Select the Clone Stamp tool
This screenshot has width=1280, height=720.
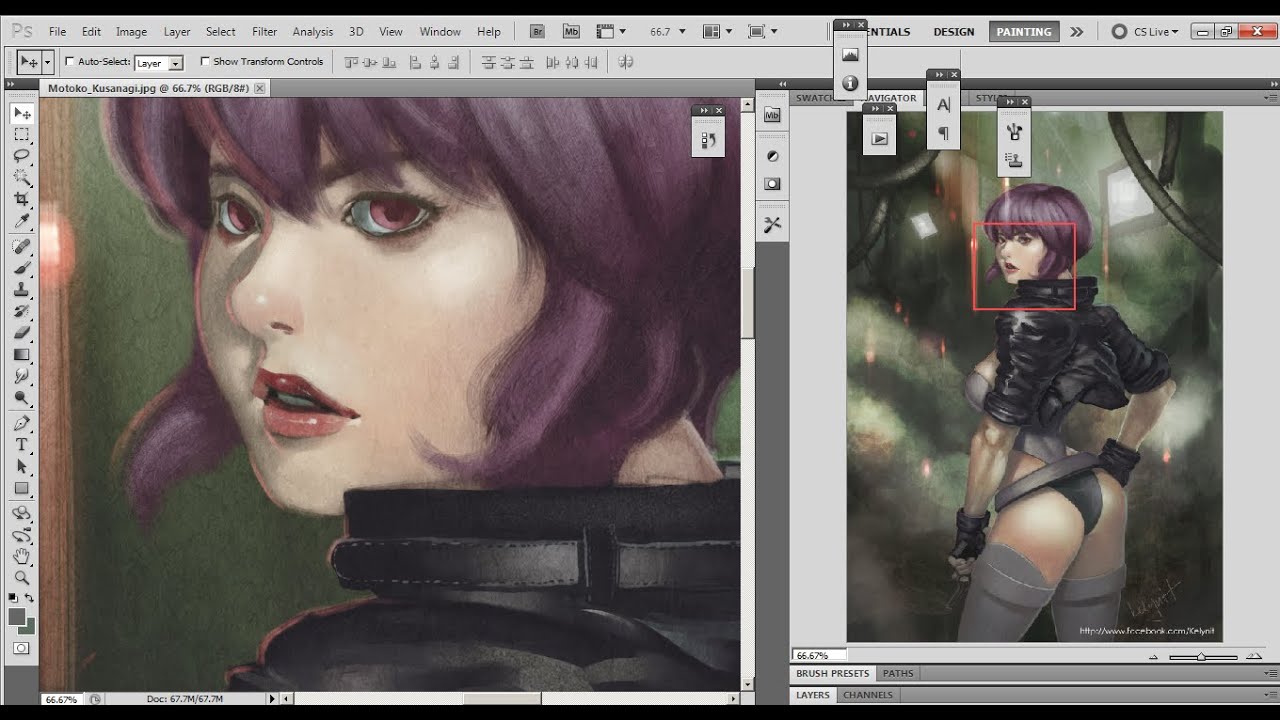21,290
